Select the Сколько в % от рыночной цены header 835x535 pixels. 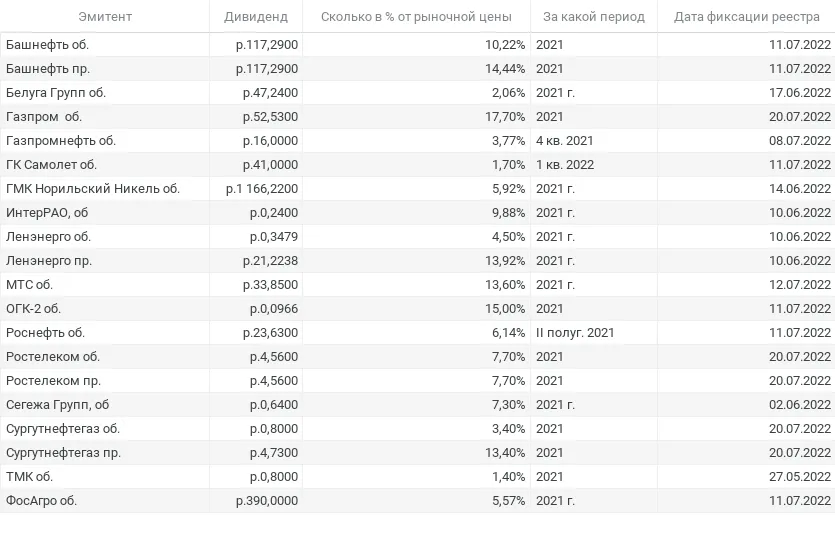[416, 17]
